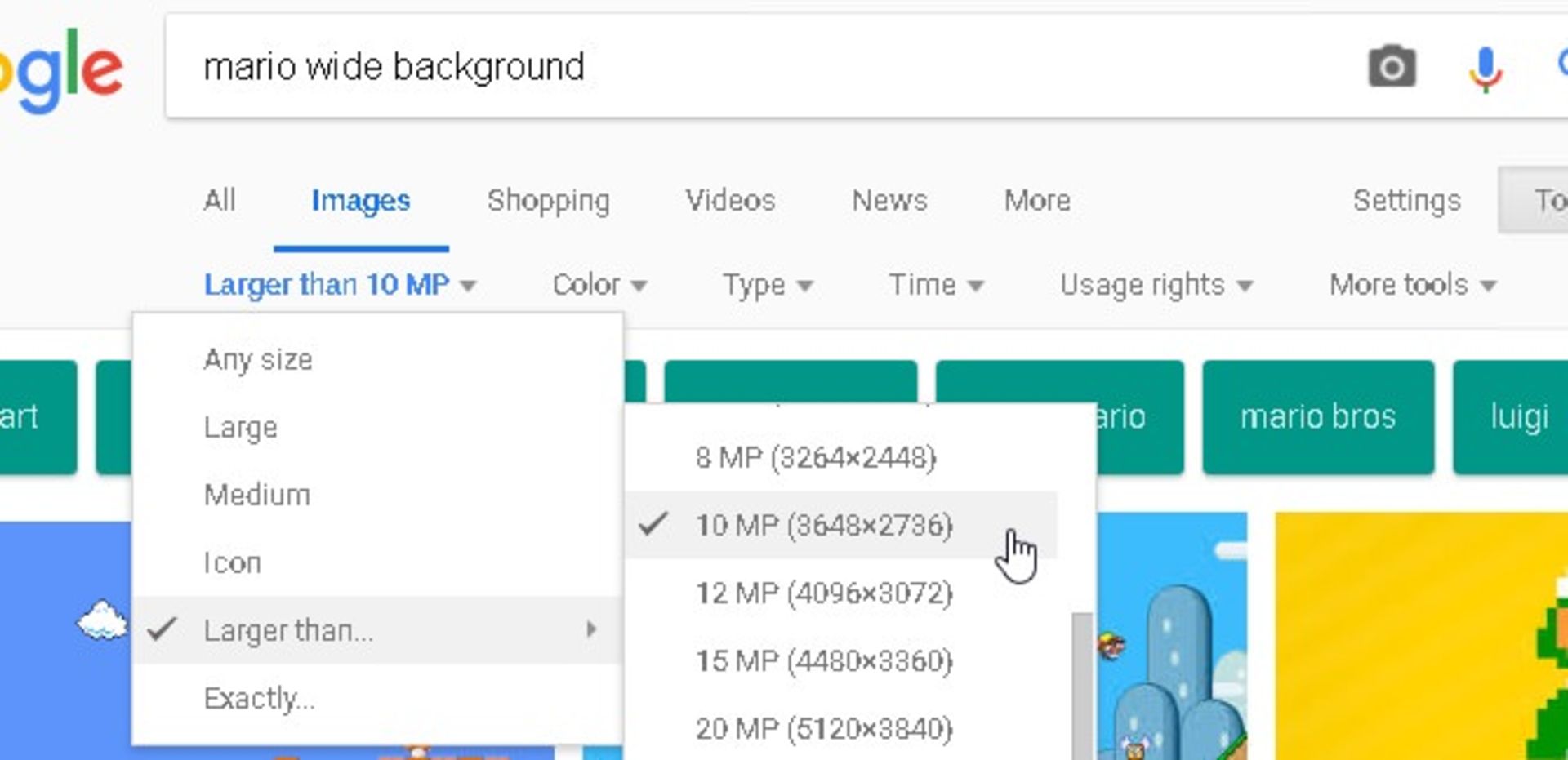Open the More tools dropdown
This screenshot has height=760, width=1568.
1413,285
